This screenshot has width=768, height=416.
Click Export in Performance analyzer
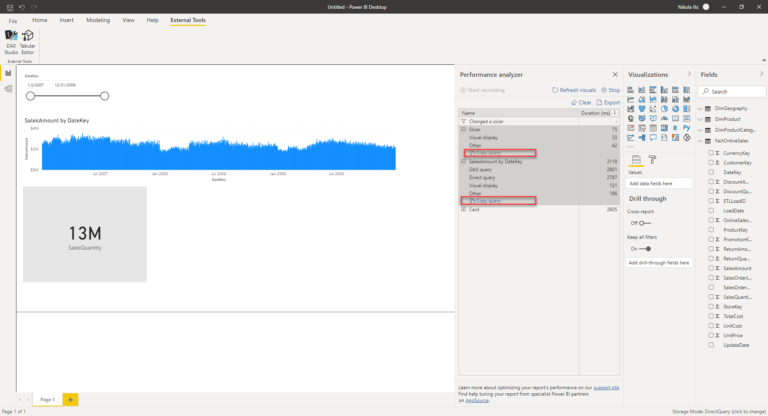tap(607, 102)
